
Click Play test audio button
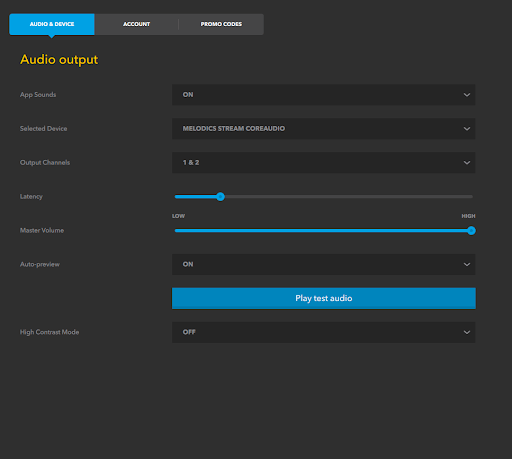[324, 298]
